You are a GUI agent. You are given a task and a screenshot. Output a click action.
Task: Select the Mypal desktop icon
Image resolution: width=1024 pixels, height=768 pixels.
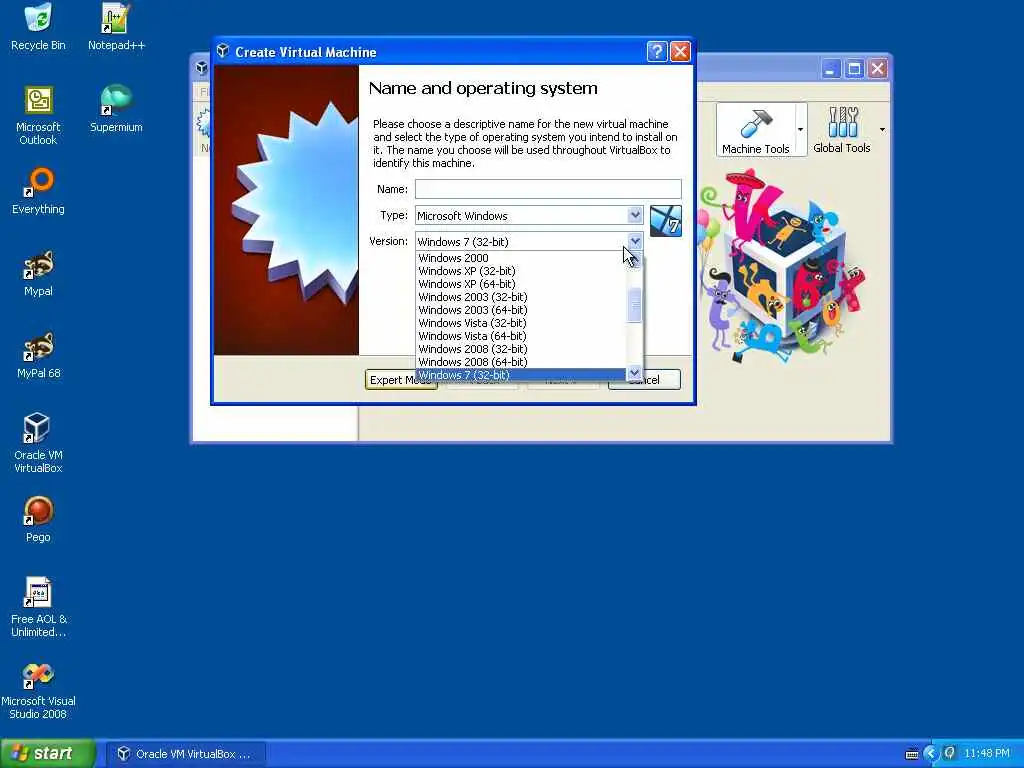coord(38,274)
